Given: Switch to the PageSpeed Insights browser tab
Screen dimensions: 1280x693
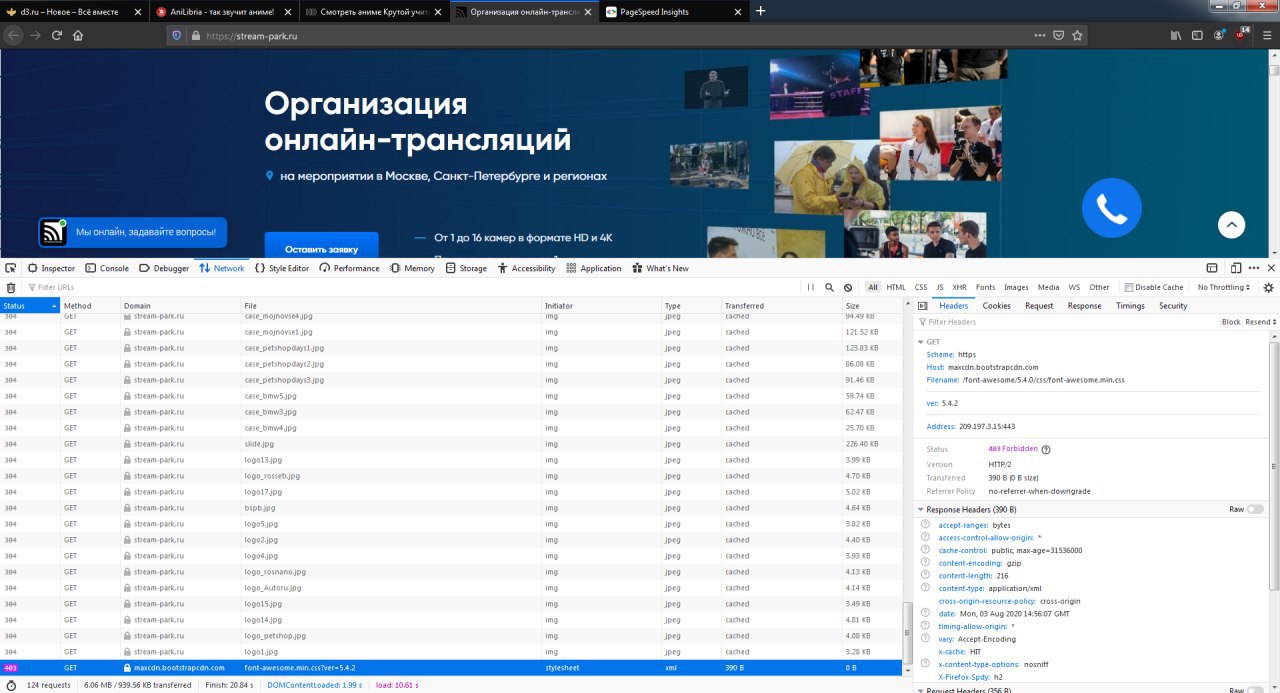Looking at the screenshot, I should (x=674, y=11).
